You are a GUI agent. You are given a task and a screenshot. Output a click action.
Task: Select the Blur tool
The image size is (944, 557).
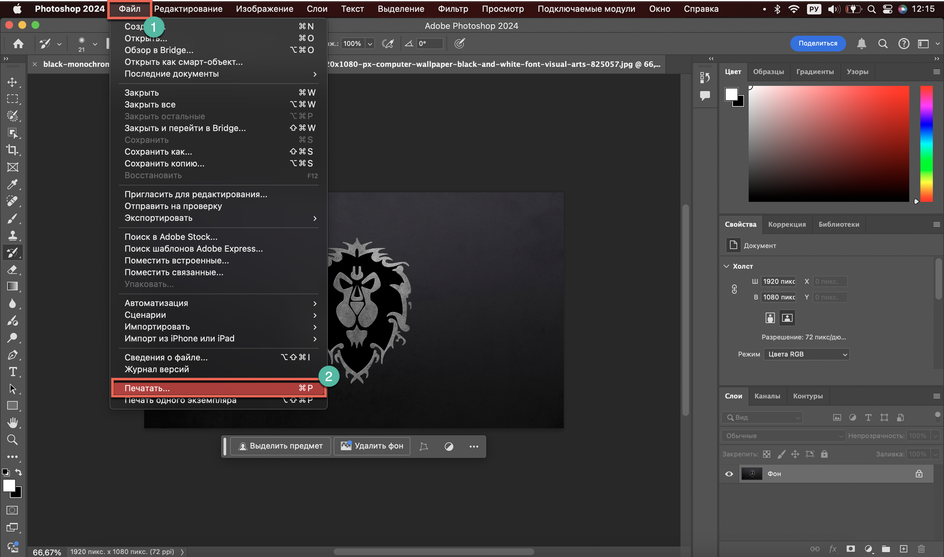pos(12,303)
